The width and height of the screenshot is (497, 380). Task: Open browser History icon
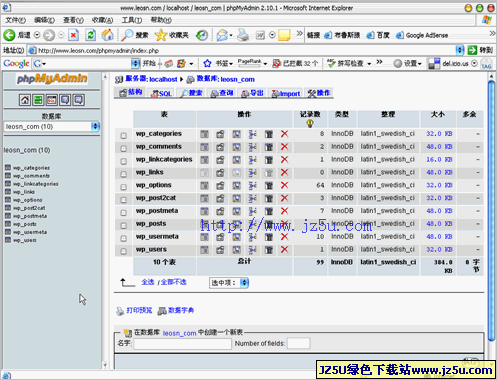(202, 35)
